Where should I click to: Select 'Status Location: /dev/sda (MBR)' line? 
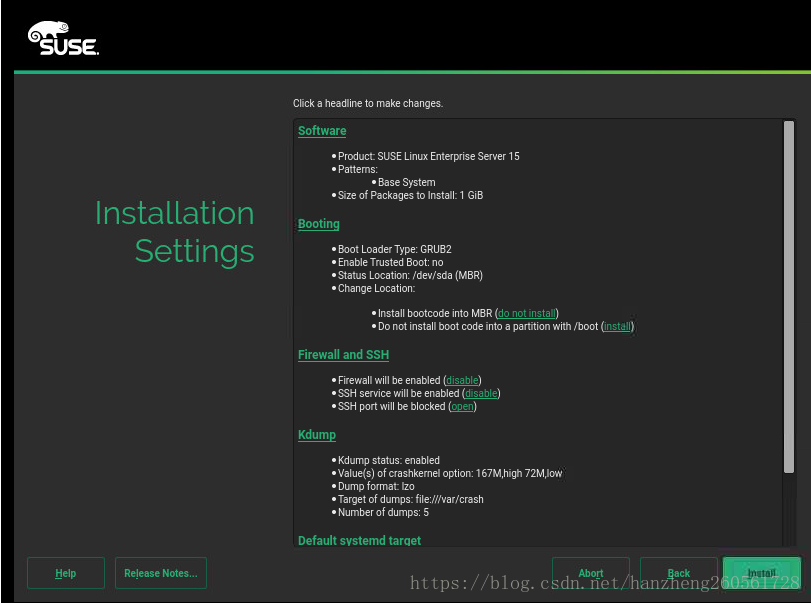(410, 276)
